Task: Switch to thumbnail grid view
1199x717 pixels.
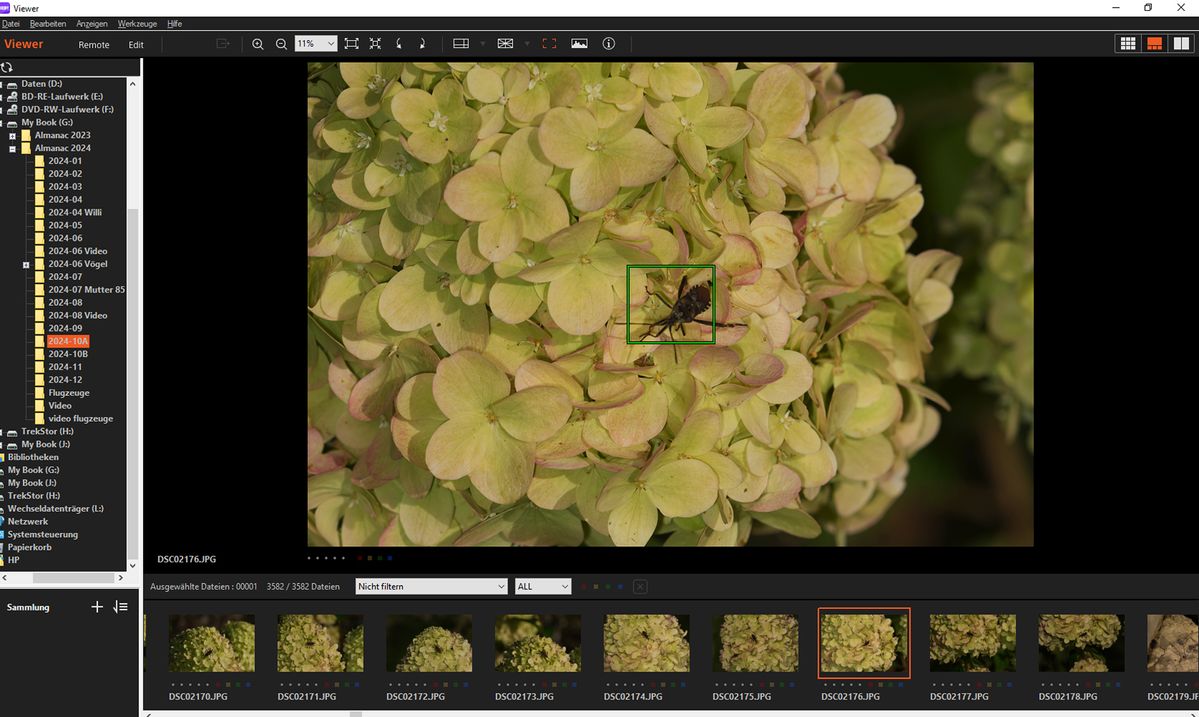Action: pos(1128,44)
